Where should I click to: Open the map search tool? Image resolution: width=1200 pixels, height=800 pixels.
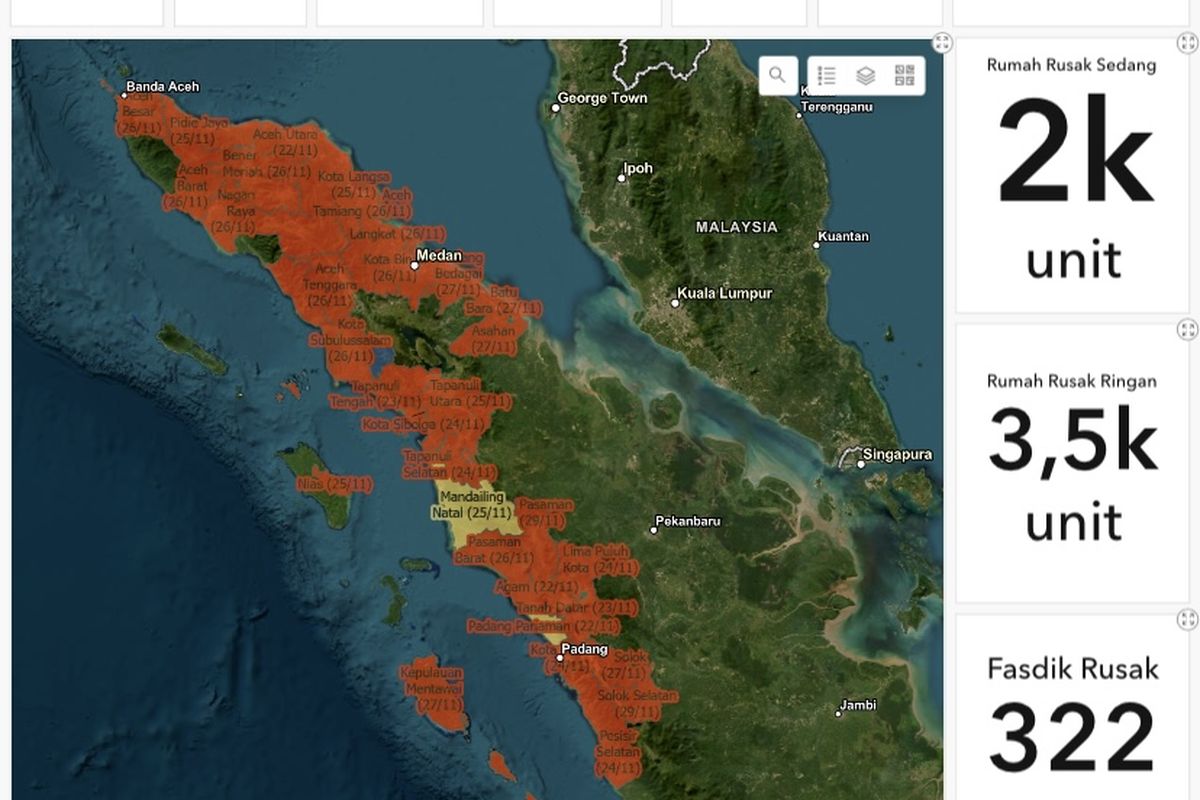[777, 74]
